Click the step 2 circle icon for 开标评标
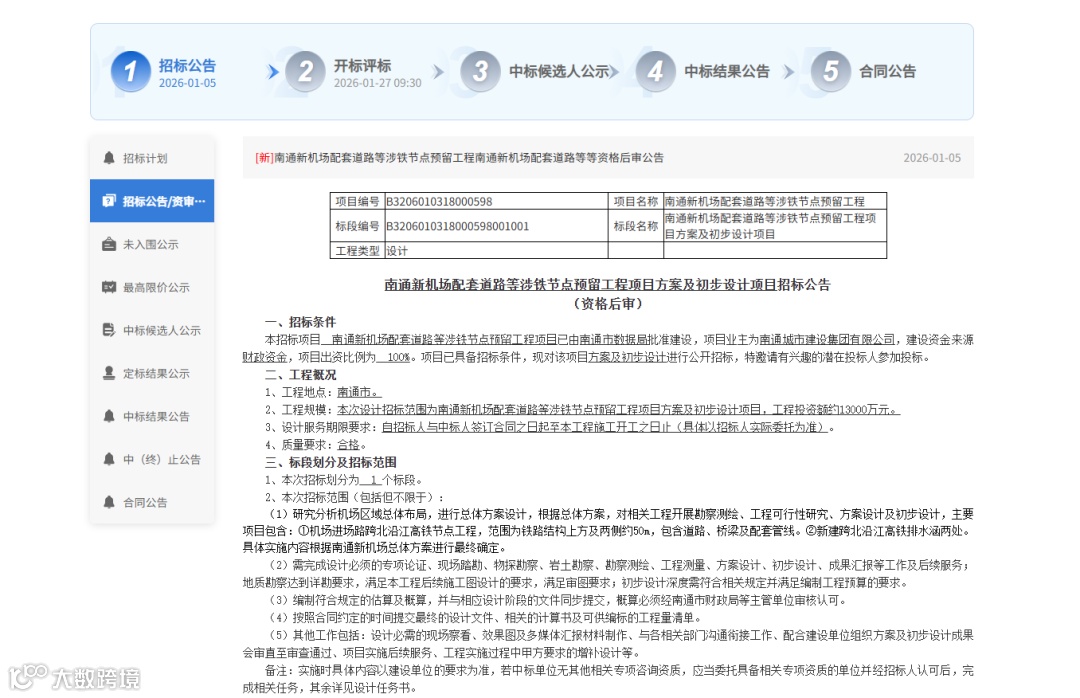The width and height of the screenshot is (1080, 698). pos(305,71)
